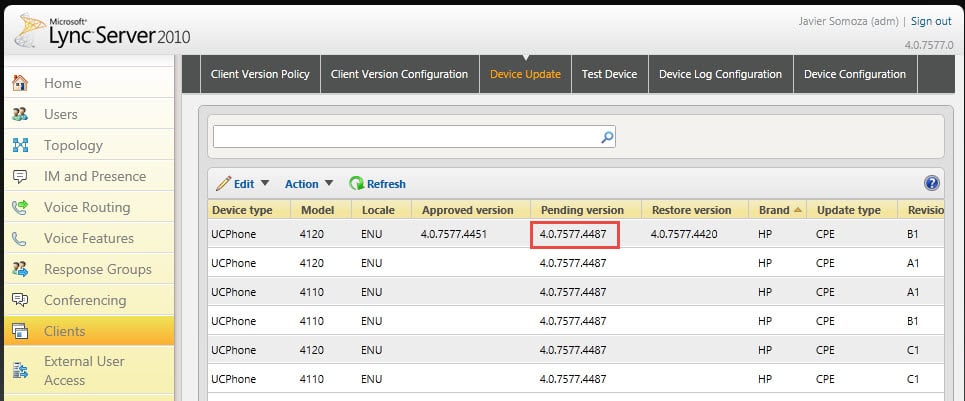
Task: Click the Clients window icon
Action: point(20,332)
